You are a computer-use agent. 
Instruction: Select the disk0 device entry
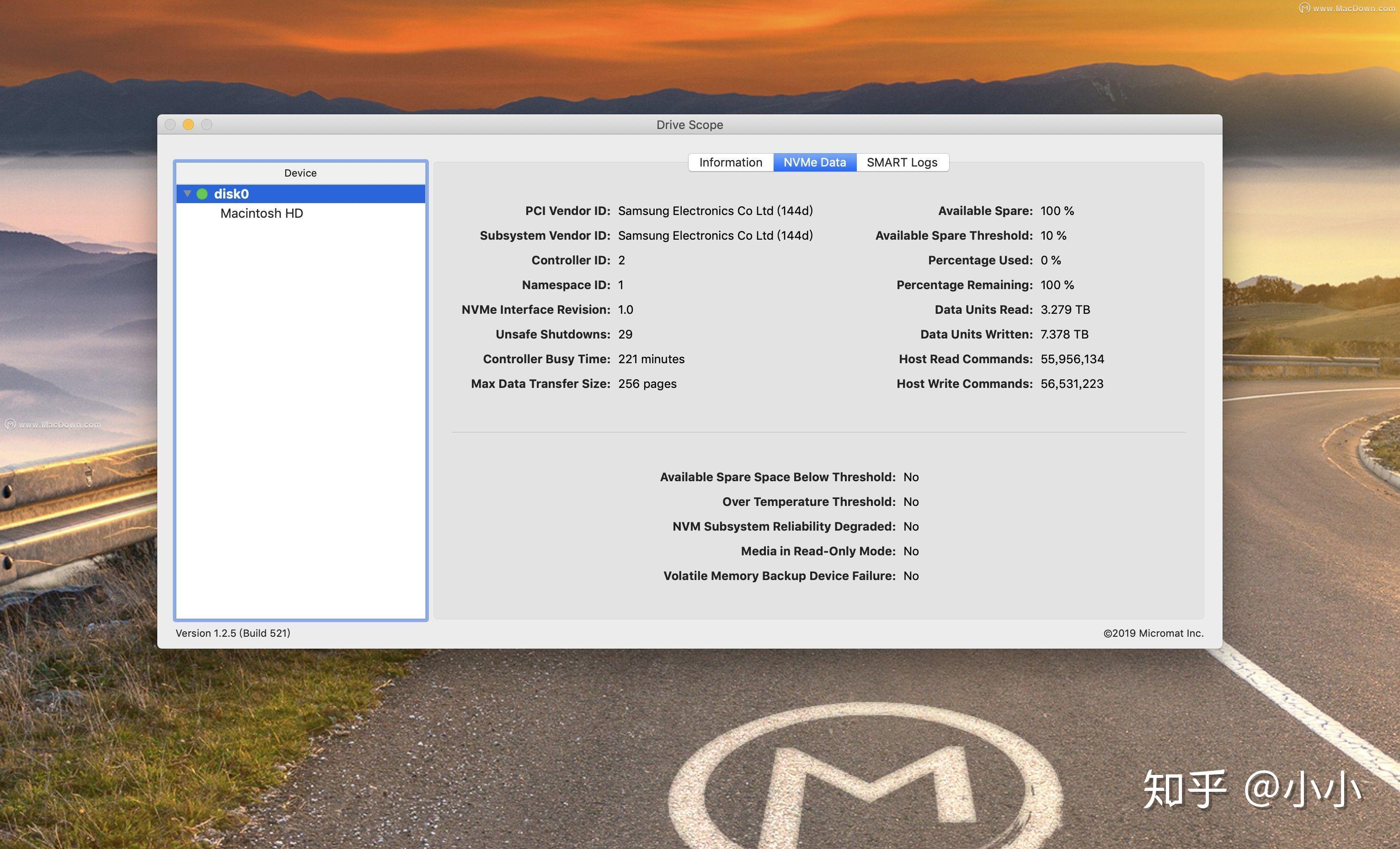point(231,193)
